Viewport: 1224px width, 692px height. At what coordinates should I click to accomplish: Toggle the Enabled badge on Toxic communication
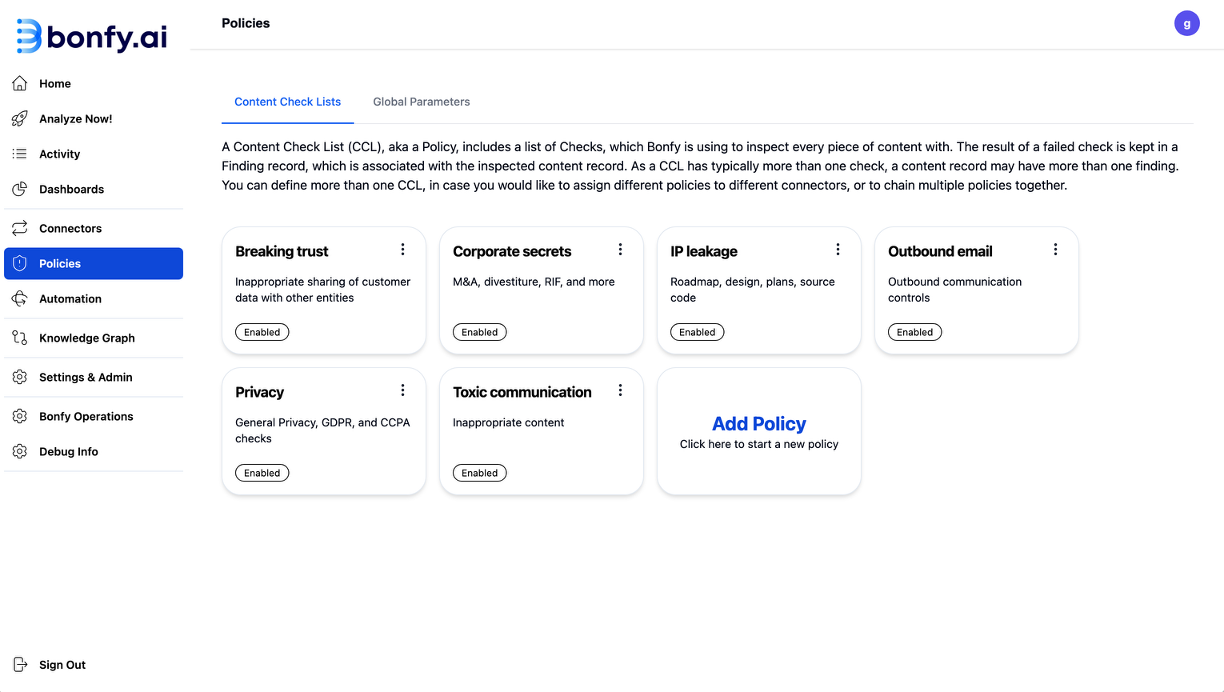pos(480,473)
